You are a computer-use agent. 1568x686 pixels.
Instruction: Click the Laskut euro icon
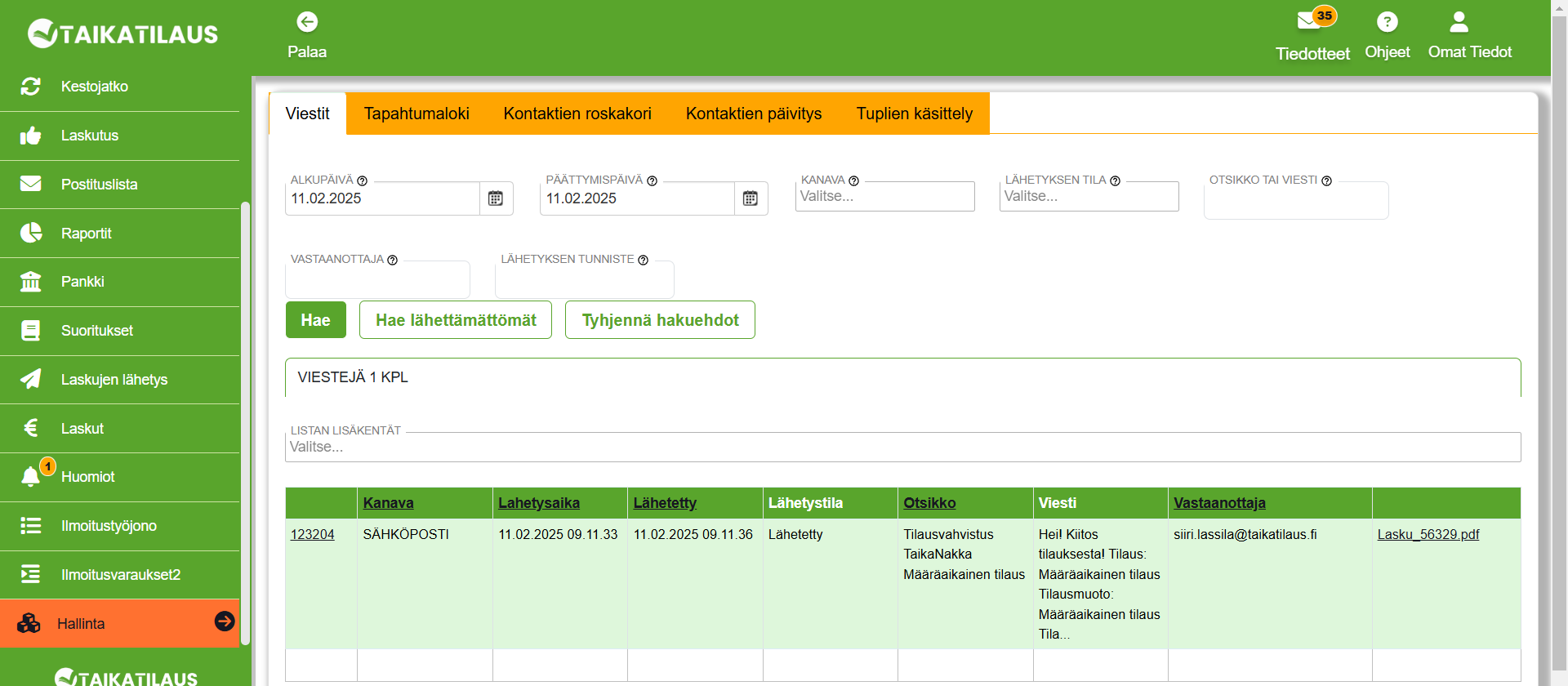click(31, 428)
